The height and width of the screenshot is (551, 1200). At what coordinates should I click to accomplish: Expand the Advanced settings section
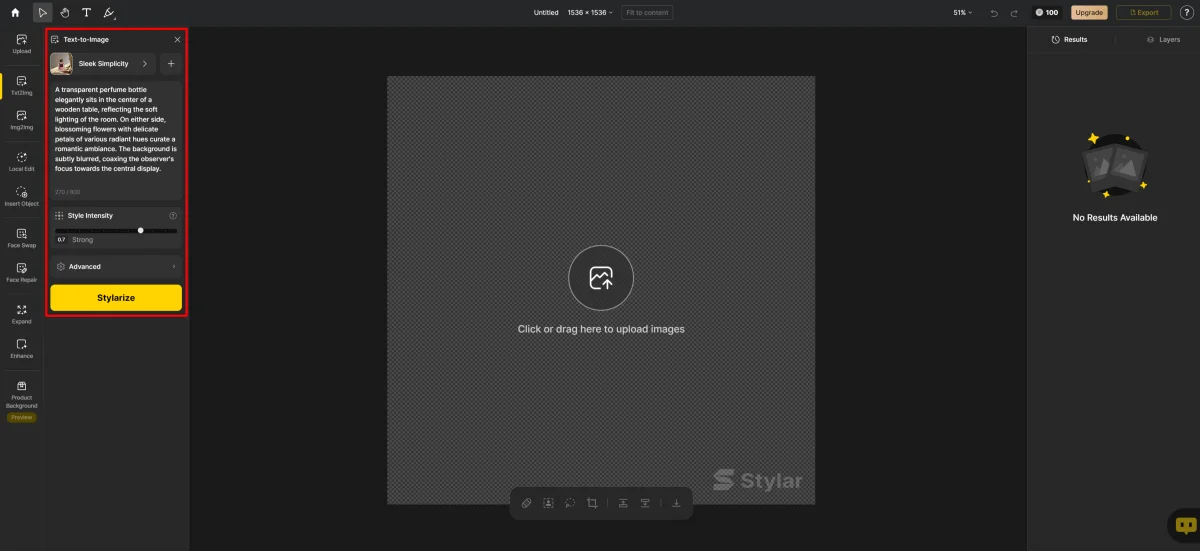pyautogui.click(x=116, y=266)
